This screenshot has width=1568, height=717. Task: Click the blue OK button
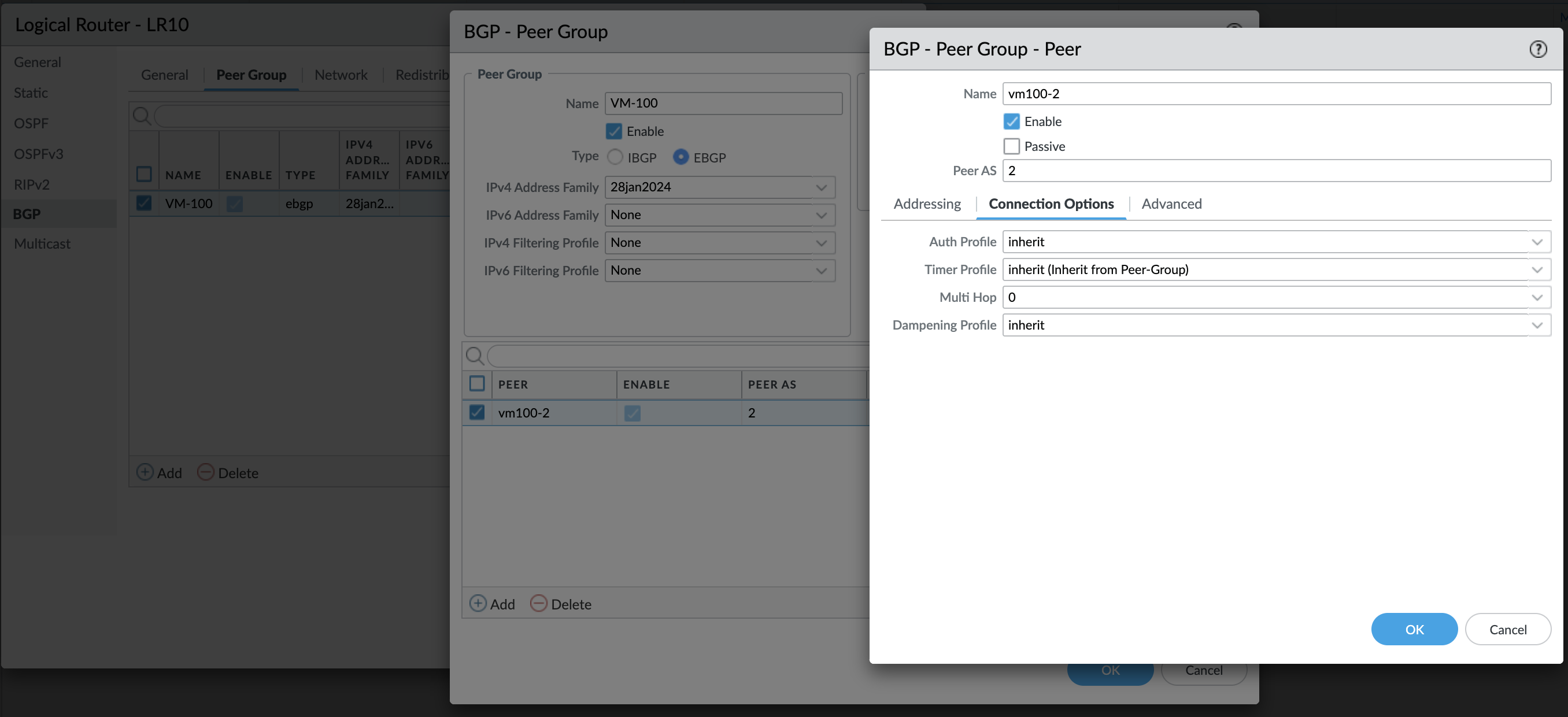pos(1414,629)
